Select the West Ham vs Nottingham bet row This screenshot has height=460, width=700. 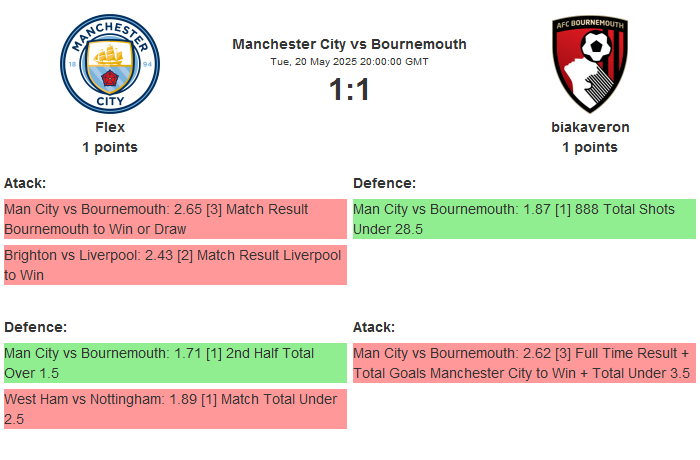tap(174, 409)
